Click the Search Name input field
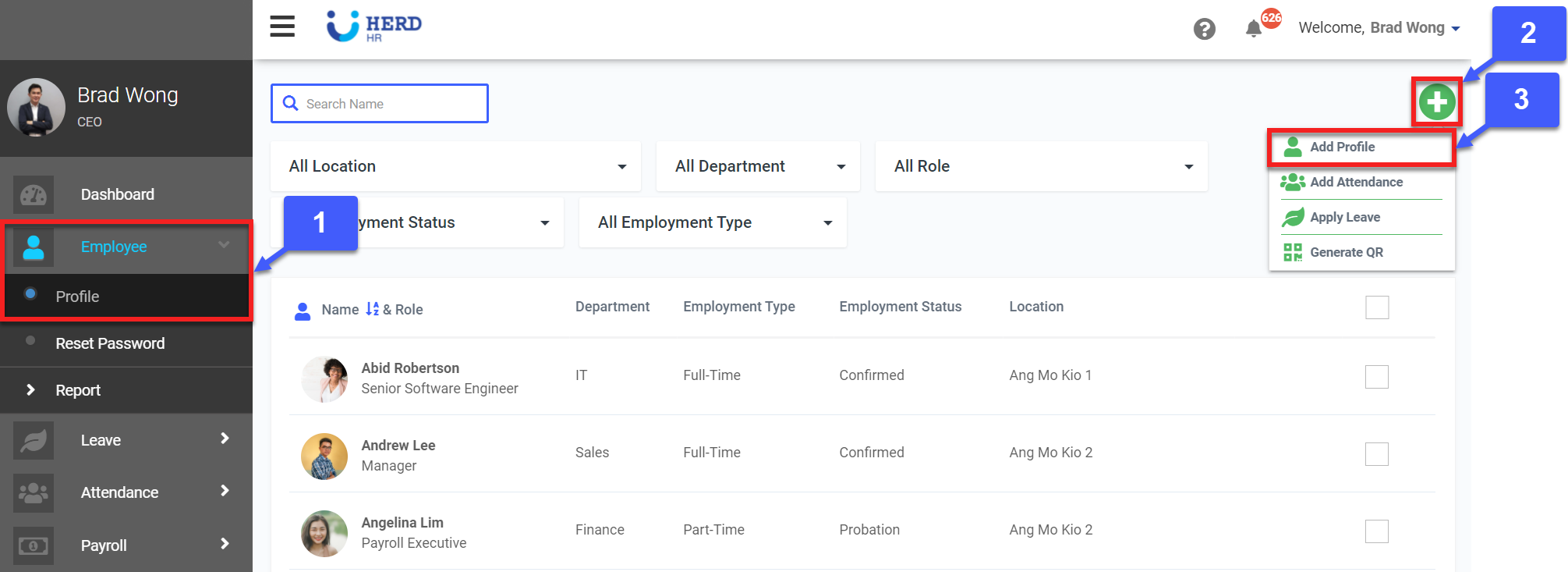Screen dimensions: 1568x572 [x=390, y=104]
